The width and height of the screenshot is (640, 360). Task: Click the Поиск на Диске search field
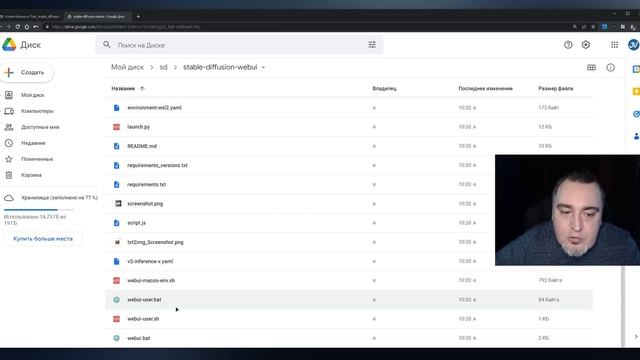(x=239, y=45)
